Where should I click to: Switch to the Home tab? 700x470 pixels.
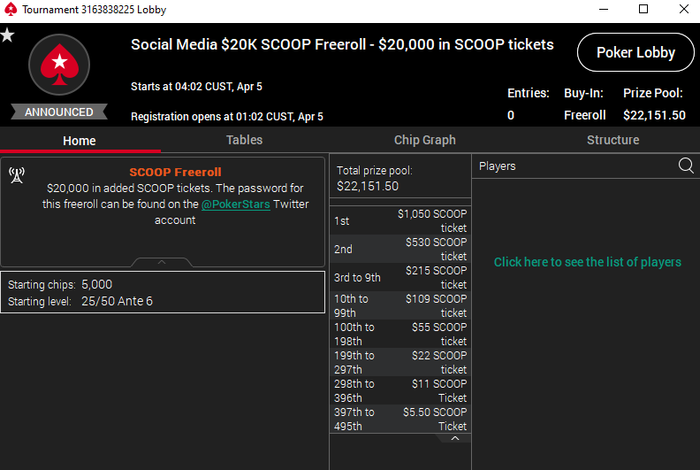[x=79, y=140]
